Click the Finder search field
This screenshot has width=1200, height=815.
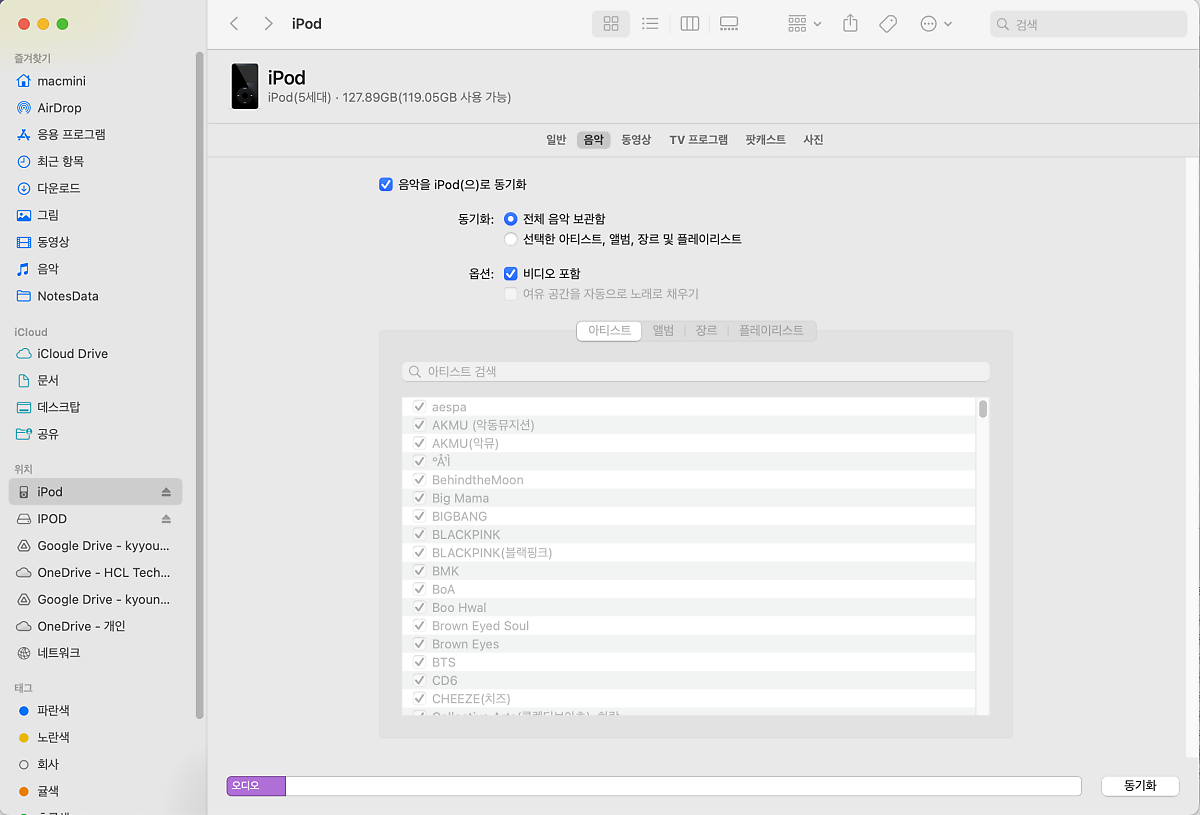1089,24
